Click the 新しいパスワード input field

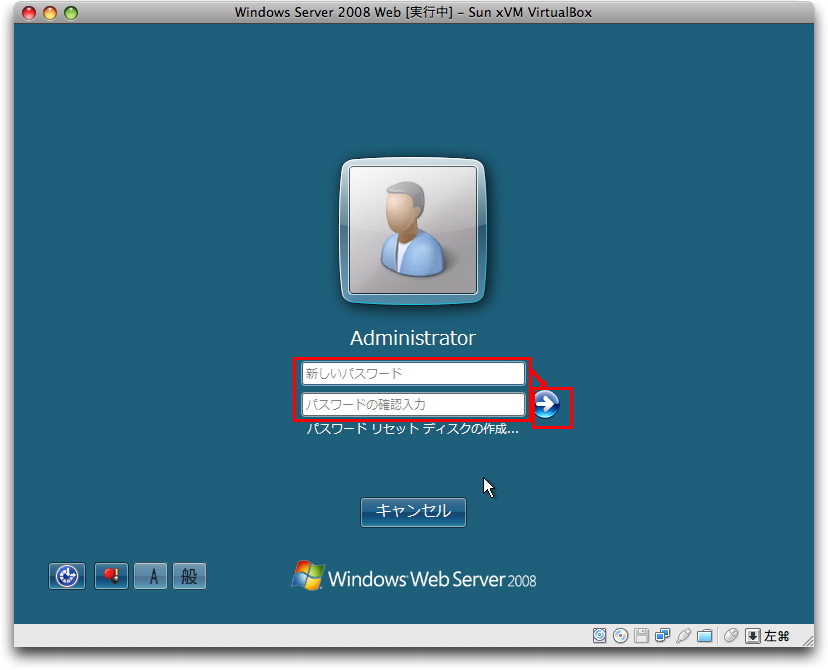[x=413, y=373]
